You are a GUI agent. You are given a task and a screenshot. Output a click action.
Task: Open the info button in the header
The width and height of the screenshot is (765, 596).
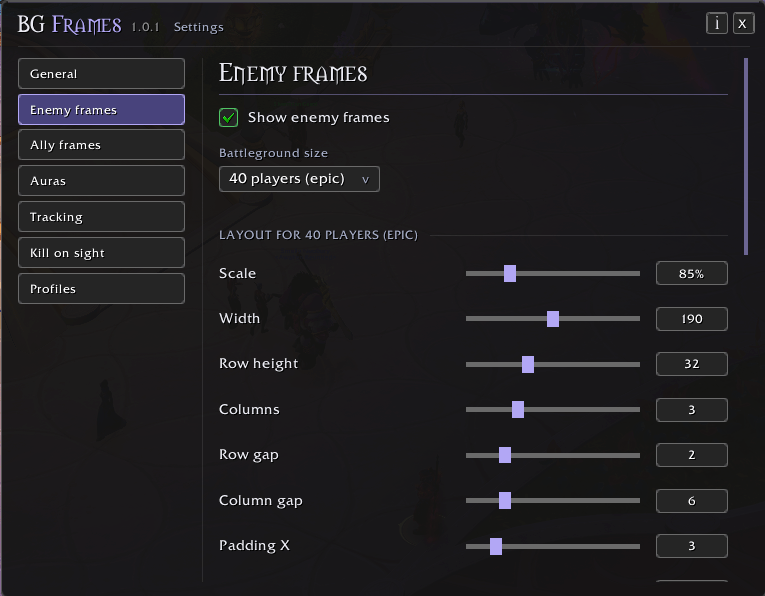(716, 23)
